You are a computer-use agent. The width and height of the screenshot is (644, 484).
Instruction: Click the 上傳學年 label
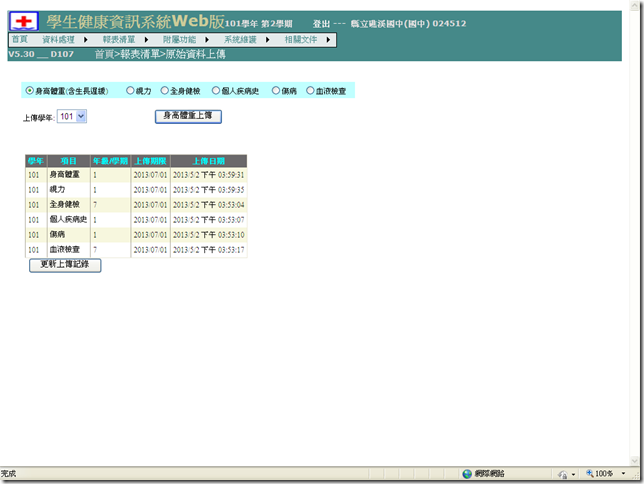pos(39,118)
